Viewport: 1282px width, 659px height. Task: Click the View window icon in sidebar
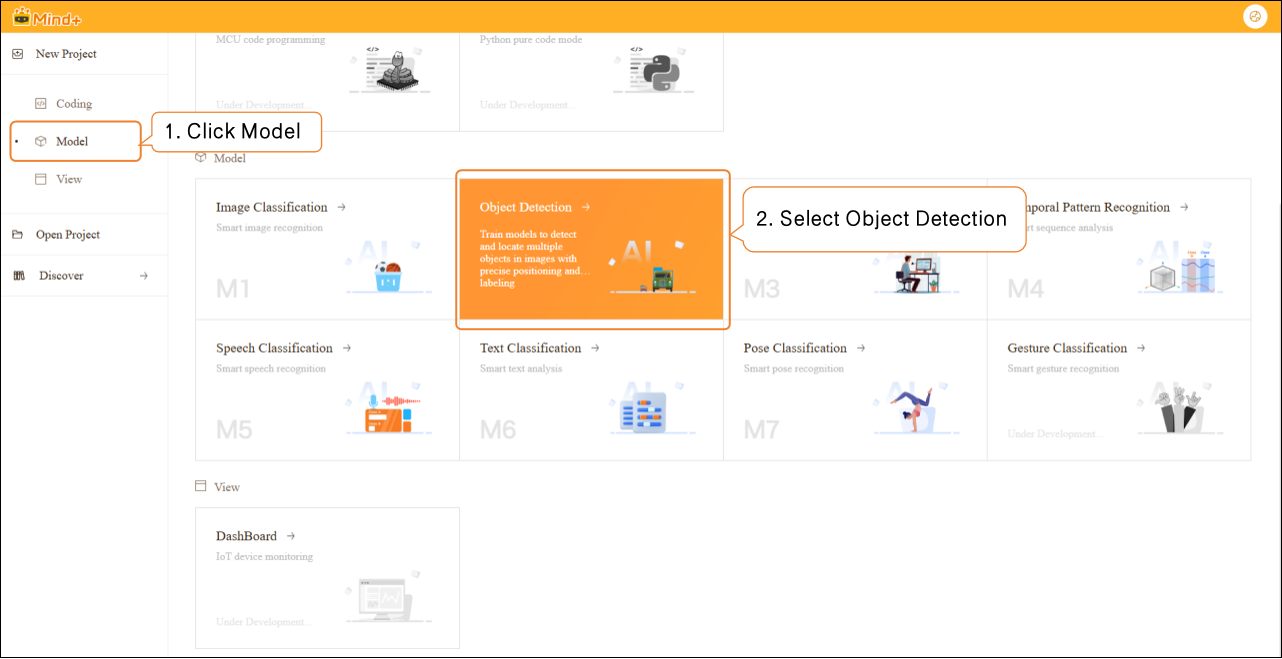pos(41,180)
